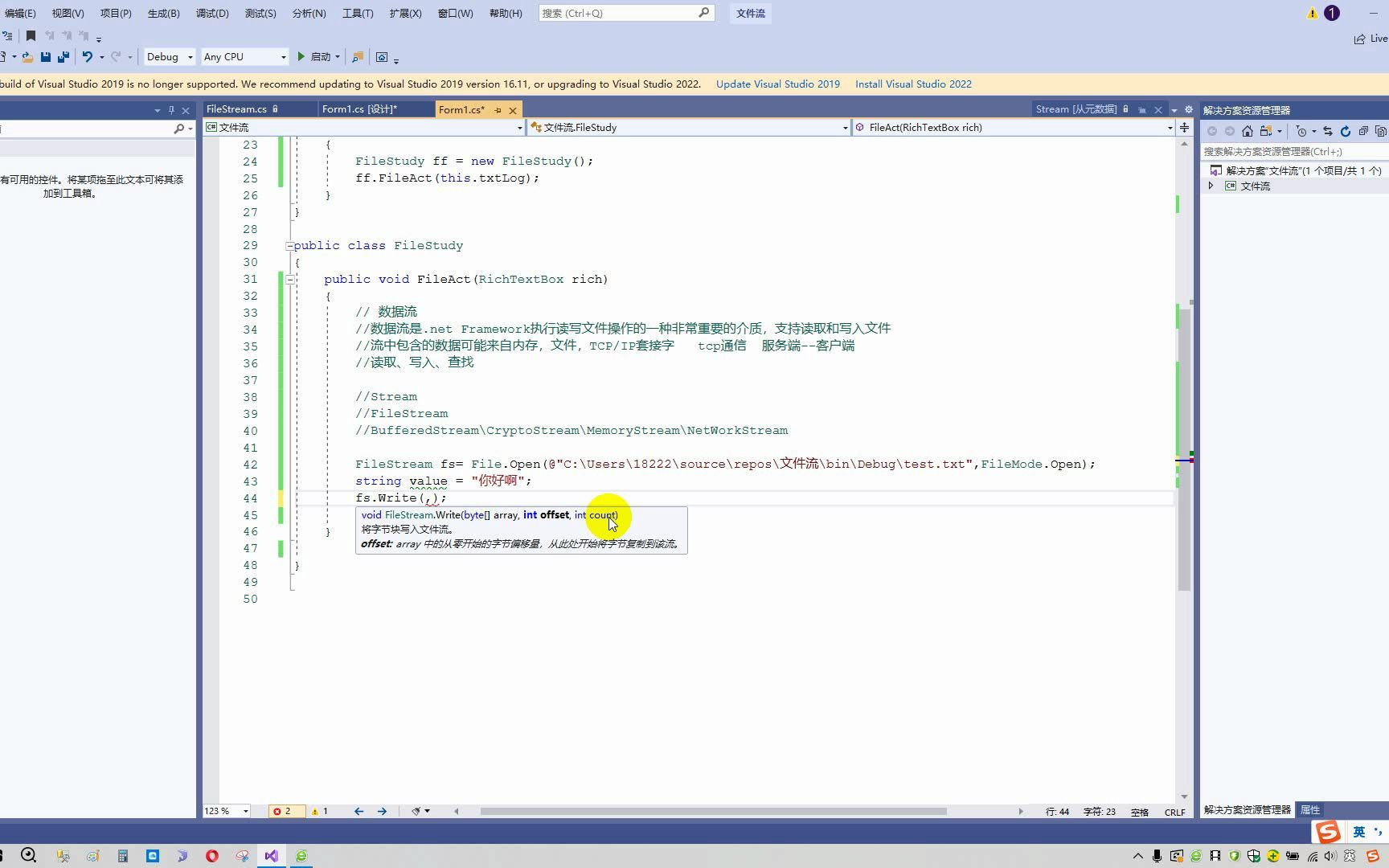The width and height of the screenshot is (1389, 868).
Task: Start debugging with green play arrow
Action: (x=301, y=57)
